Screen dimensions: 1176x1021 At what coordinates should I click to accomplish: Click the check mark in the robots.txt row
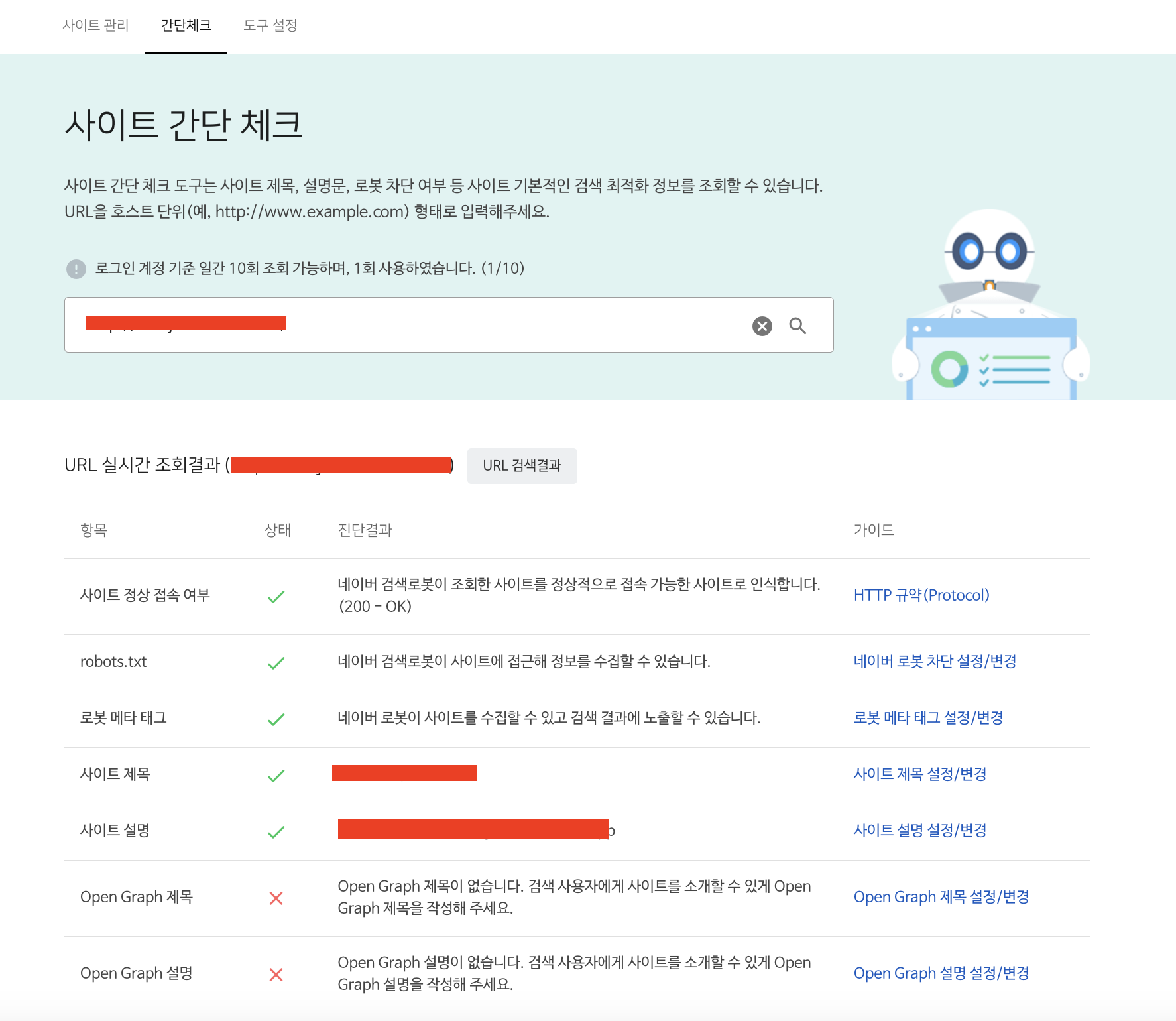tap(276, 663)
